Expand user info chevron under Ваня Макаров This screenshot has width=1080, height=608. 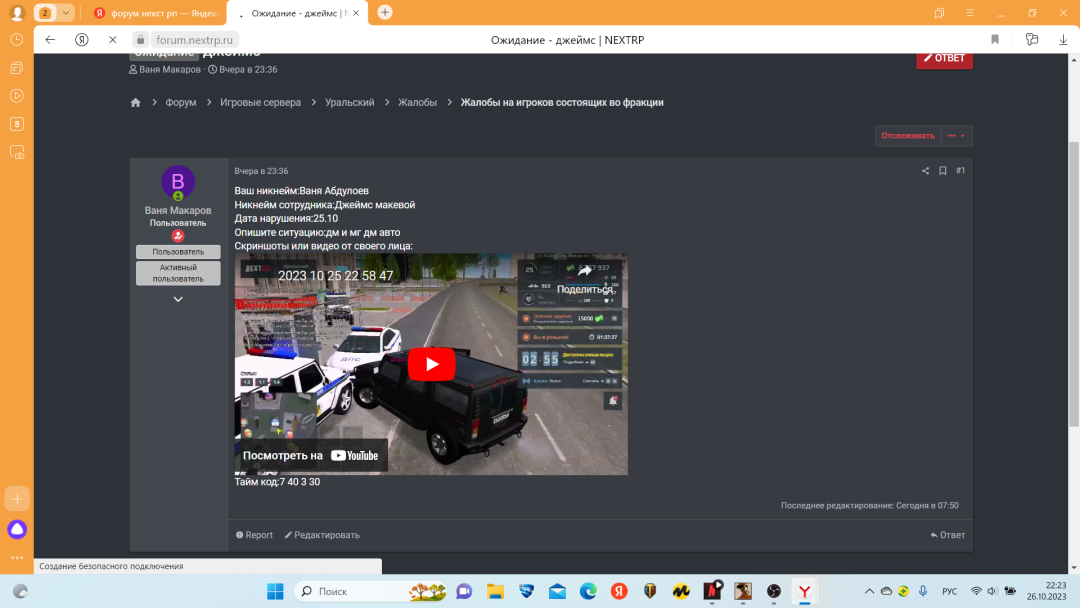[178, 299]
